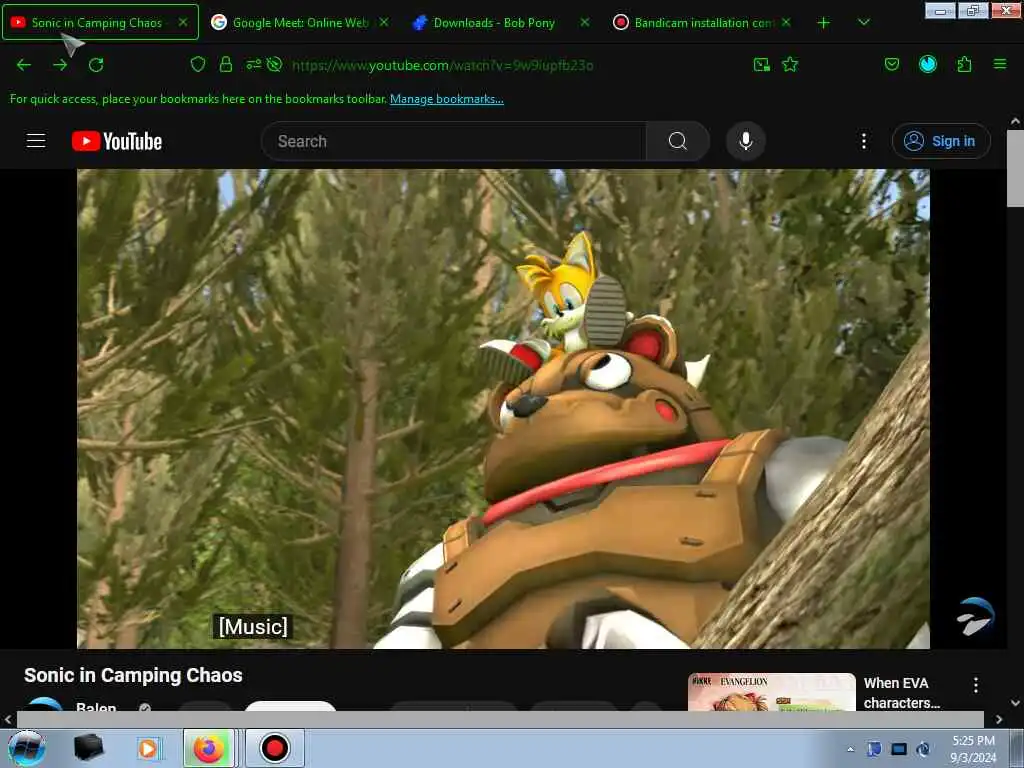Click the Firefox account circle icon
1024x768 pixels.
tap(928, 64)
